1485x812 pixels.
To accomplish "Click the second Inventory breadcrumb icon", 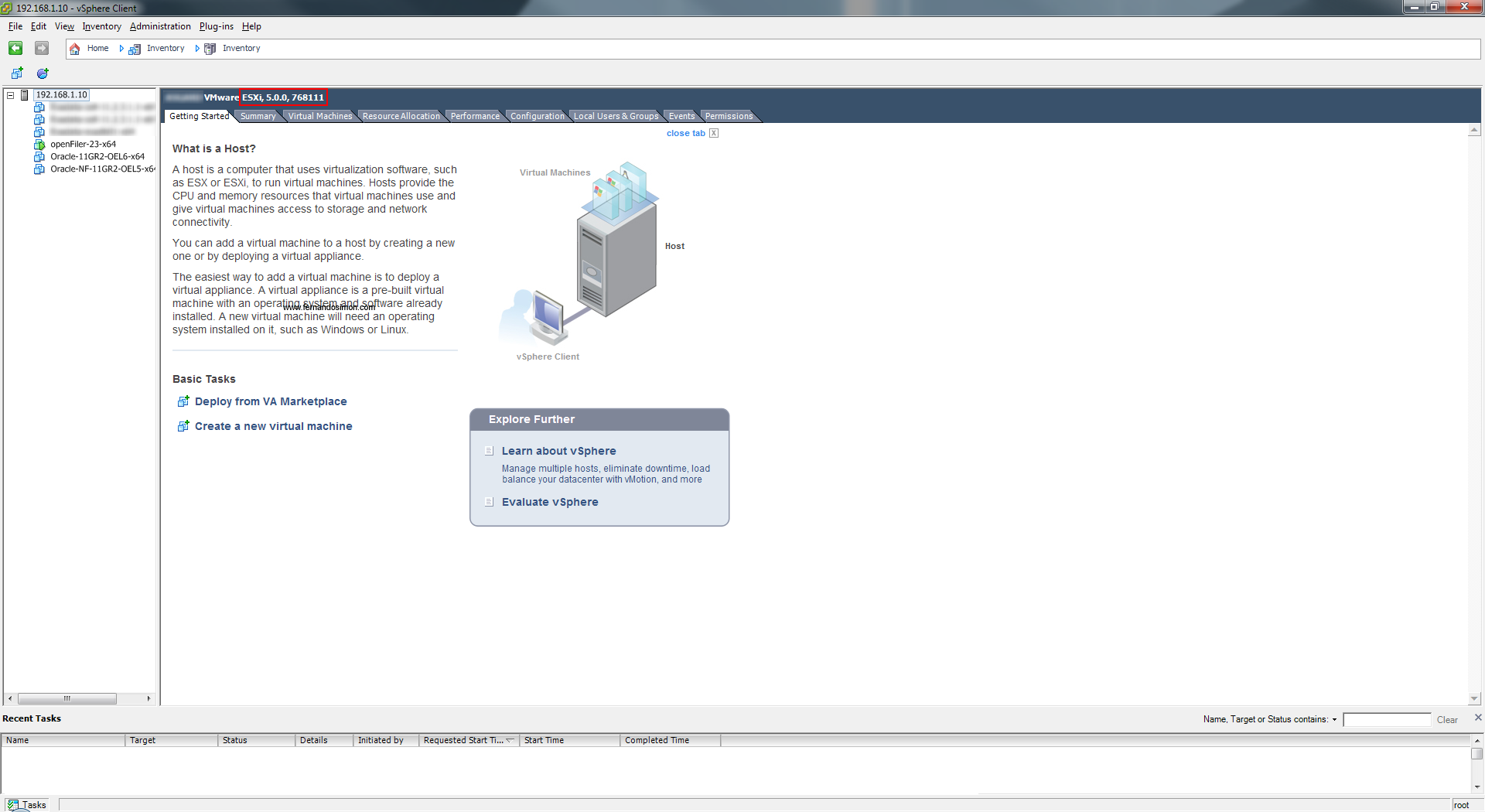I will 210,49.
